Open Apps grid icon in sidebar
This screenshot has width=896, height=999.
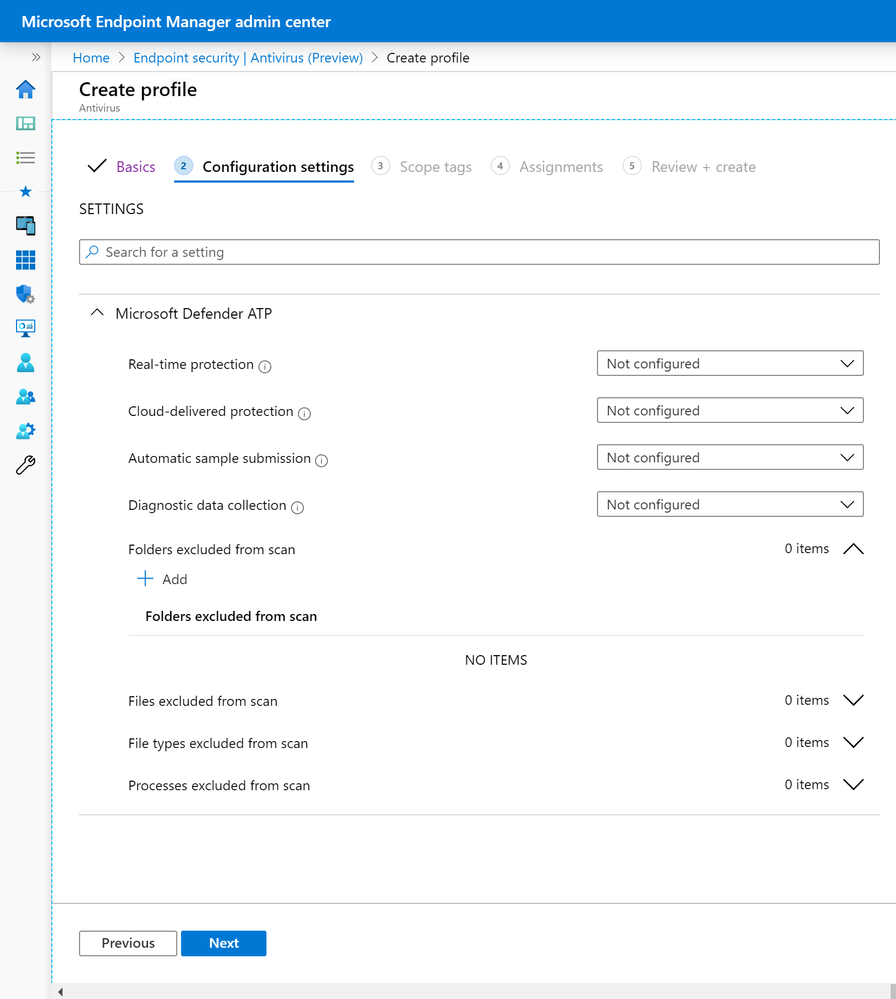(25, 260)
